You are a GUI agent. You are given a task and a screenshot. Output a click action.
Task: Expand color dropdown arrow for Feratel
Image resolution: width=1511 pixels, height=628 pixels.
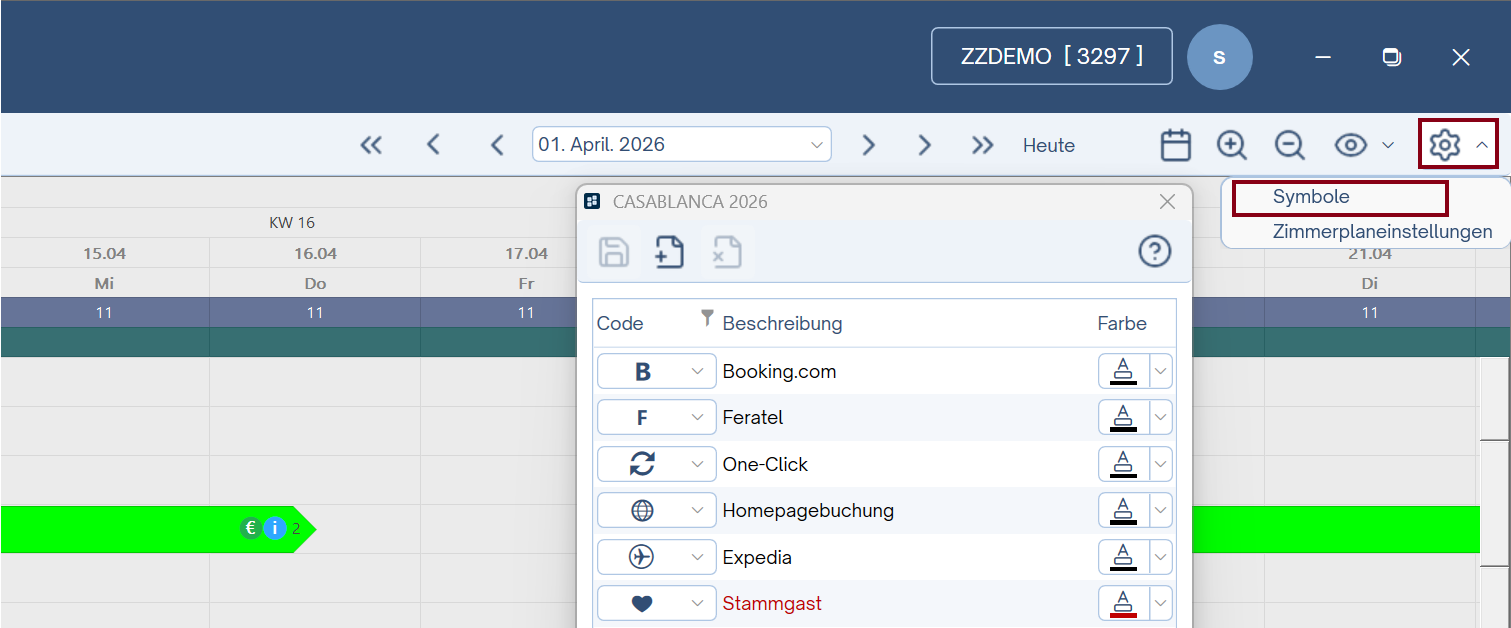click(x=1160, y=417)
